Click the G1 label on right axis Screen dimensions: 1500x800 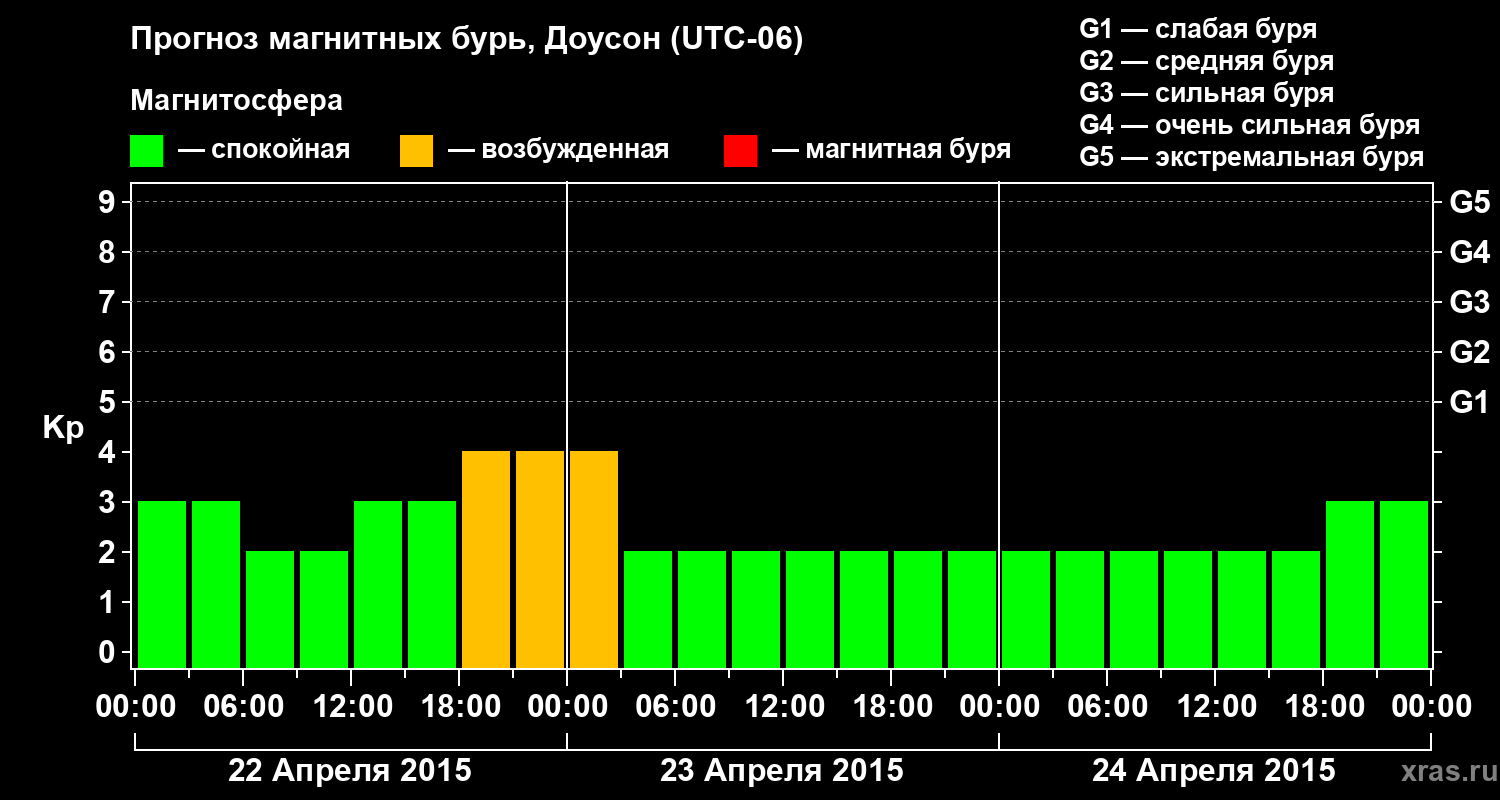pos(1469,402)
